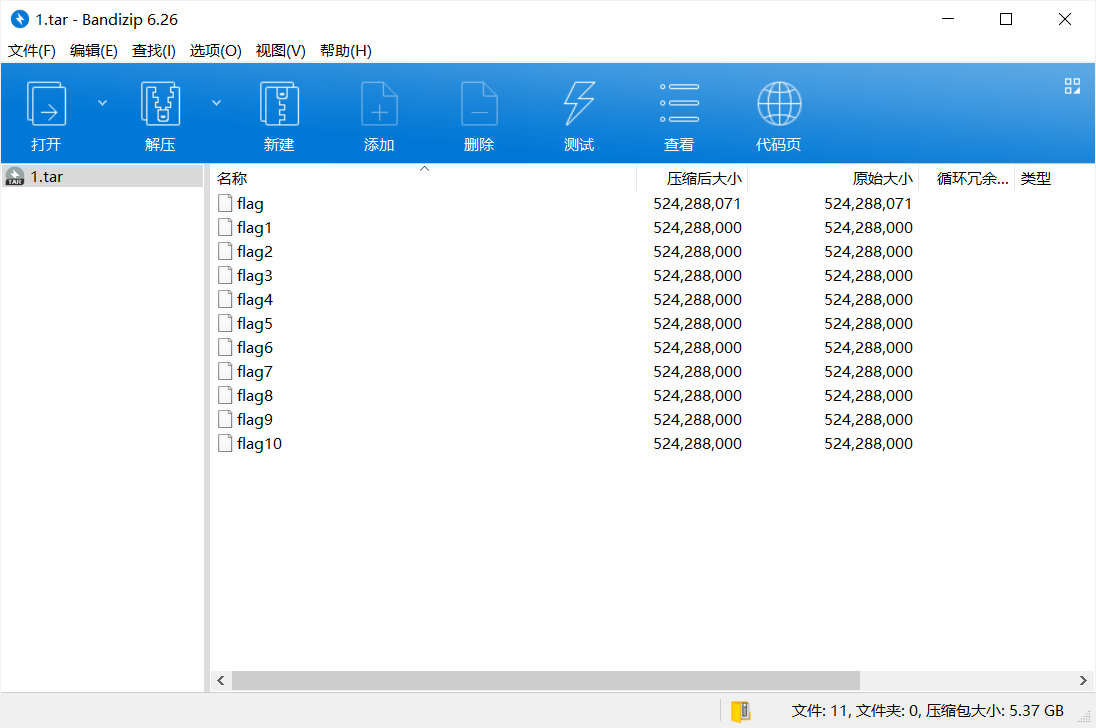Click the View (查看) list icon

pyautogui.click(x=679, y=104)
